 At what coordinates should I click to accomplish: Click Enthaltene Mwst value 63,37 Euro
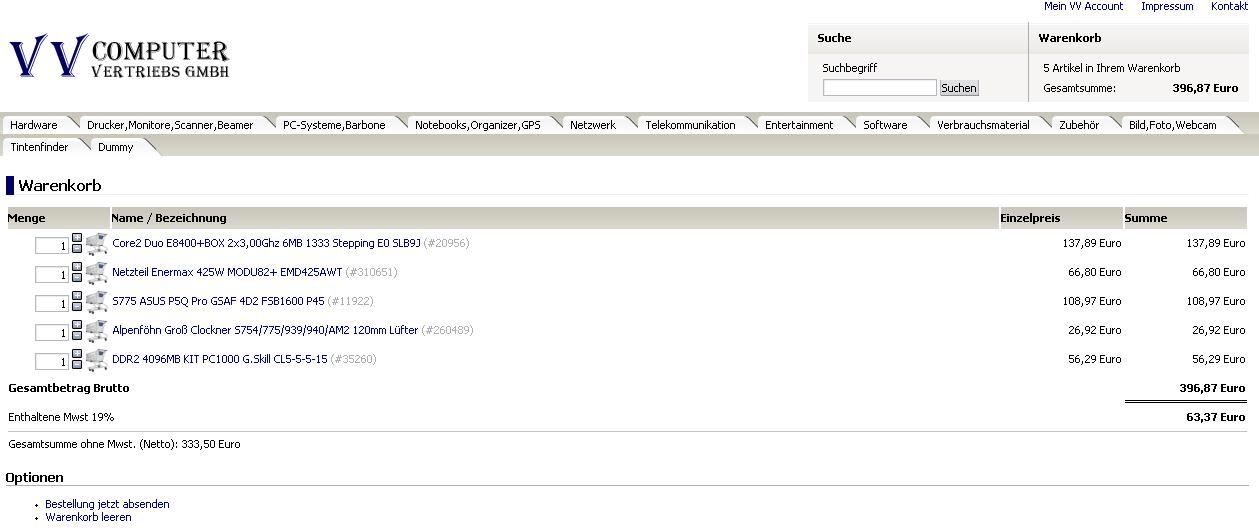[x=1215, y=417]
